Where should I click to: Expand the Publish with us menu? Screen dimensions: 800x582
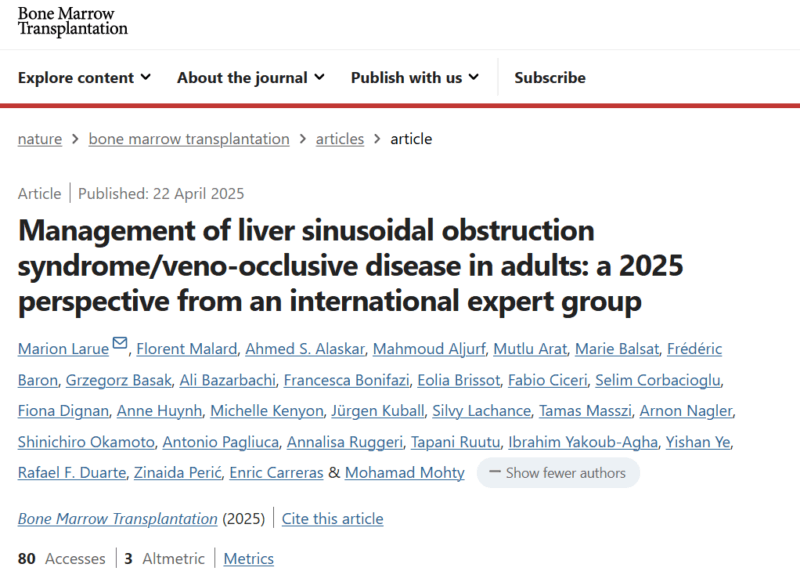[x=415, y=78]
